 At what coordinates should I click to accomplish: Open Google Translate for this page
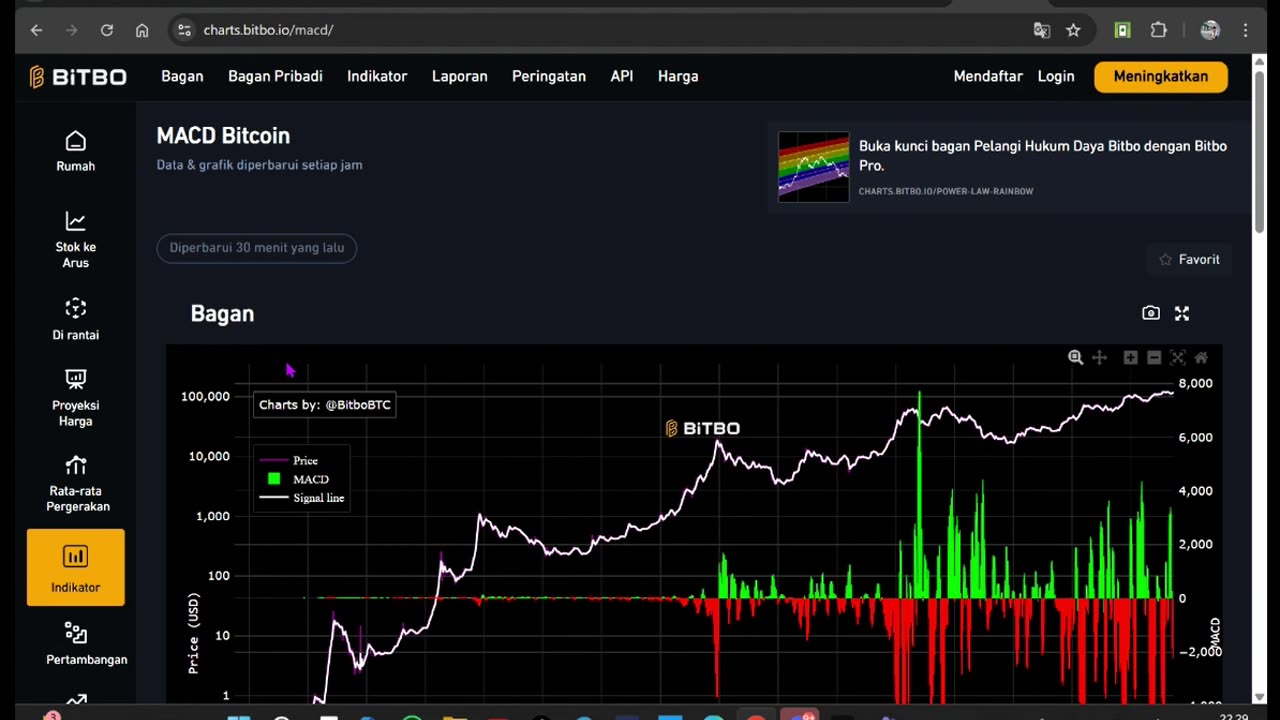1042,30
